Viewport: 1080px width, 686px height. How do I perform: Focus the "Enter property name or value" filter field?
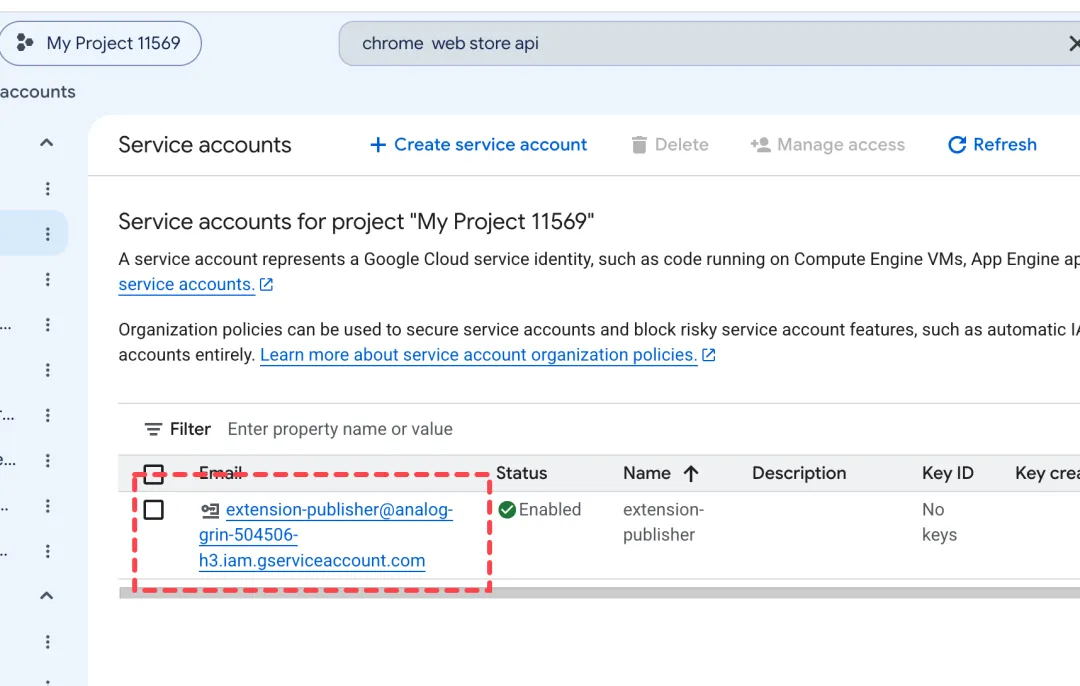click(340, 429)
